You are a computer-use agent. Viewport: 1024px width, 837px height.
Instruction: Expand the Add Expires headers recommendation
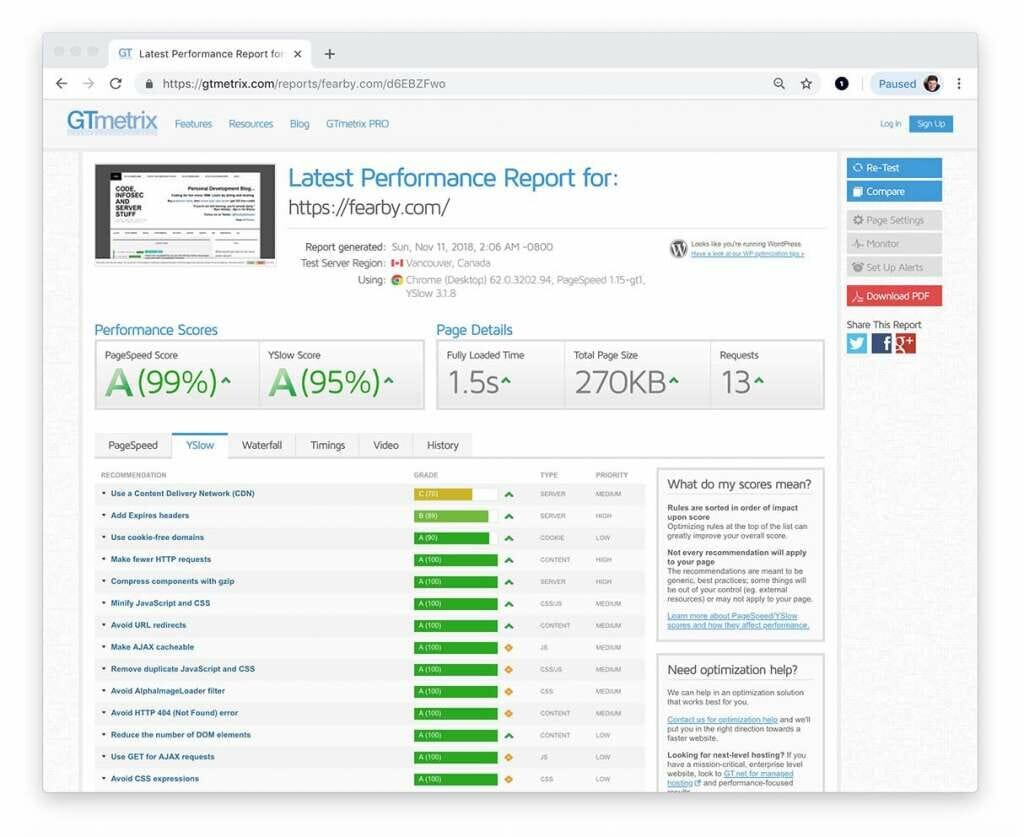149,516
